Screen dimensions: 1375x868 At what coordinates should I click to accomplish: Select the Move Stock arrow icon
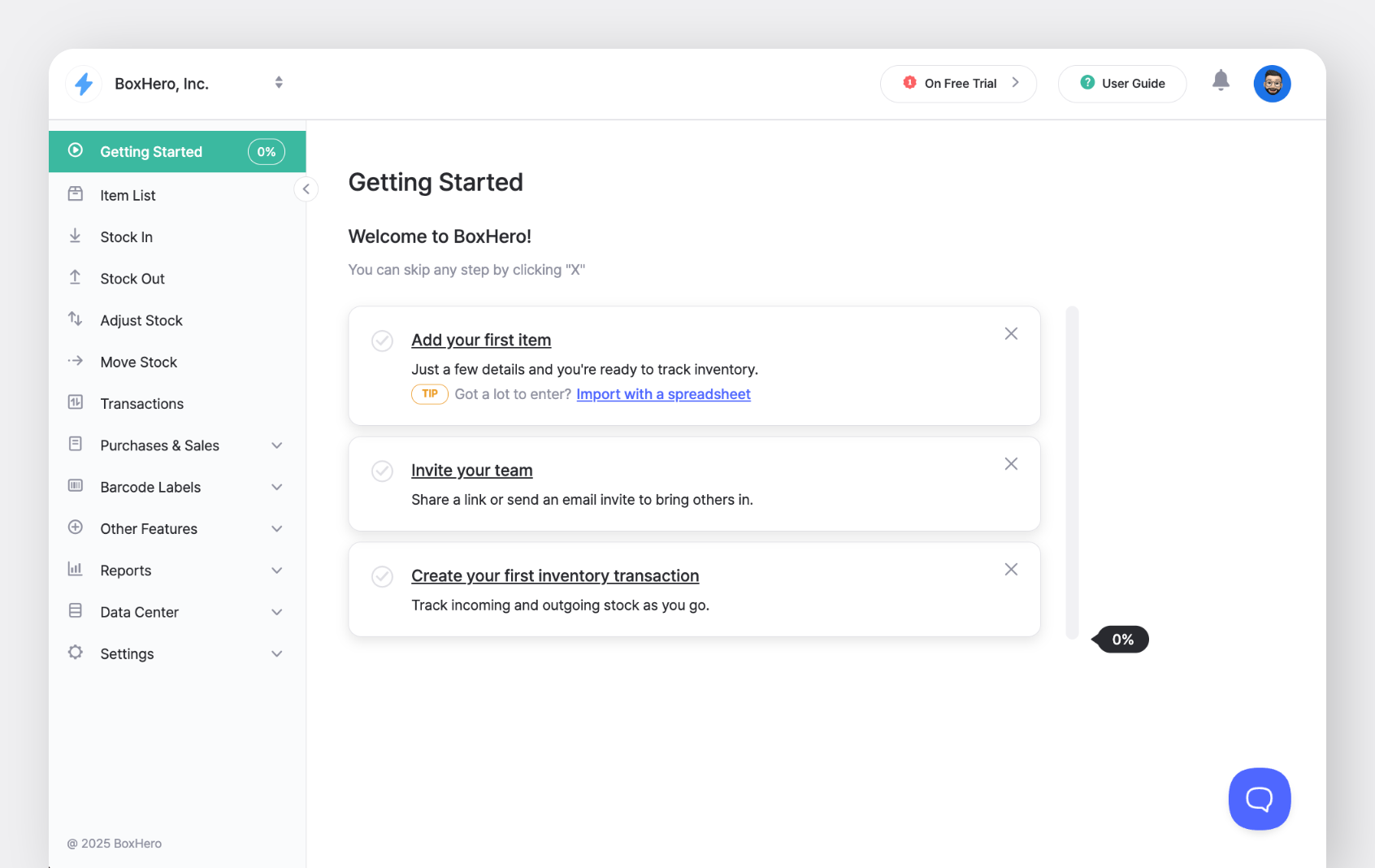click(x=75, y=362)
